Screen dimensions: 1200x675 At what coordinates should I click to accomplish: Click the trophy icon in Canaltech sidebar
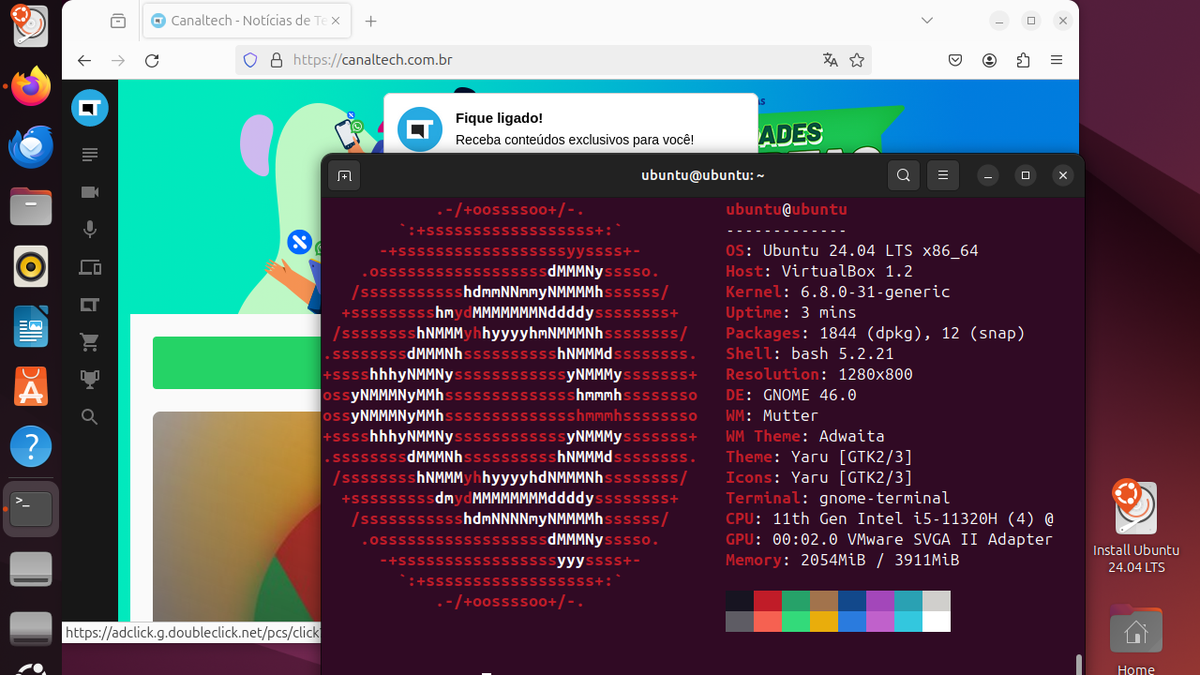click(x=90, y=379)
